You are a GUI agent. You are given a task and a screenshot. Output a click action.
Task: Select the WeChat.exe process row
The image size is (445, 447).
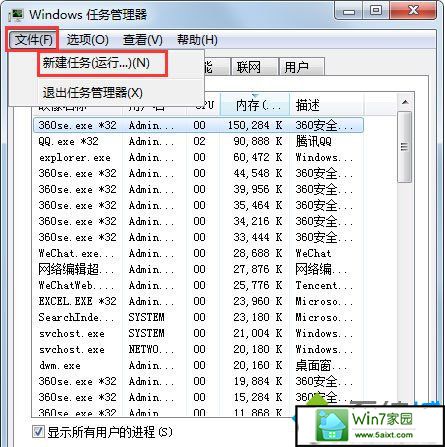pyautogui.click(x=198, y=253)
